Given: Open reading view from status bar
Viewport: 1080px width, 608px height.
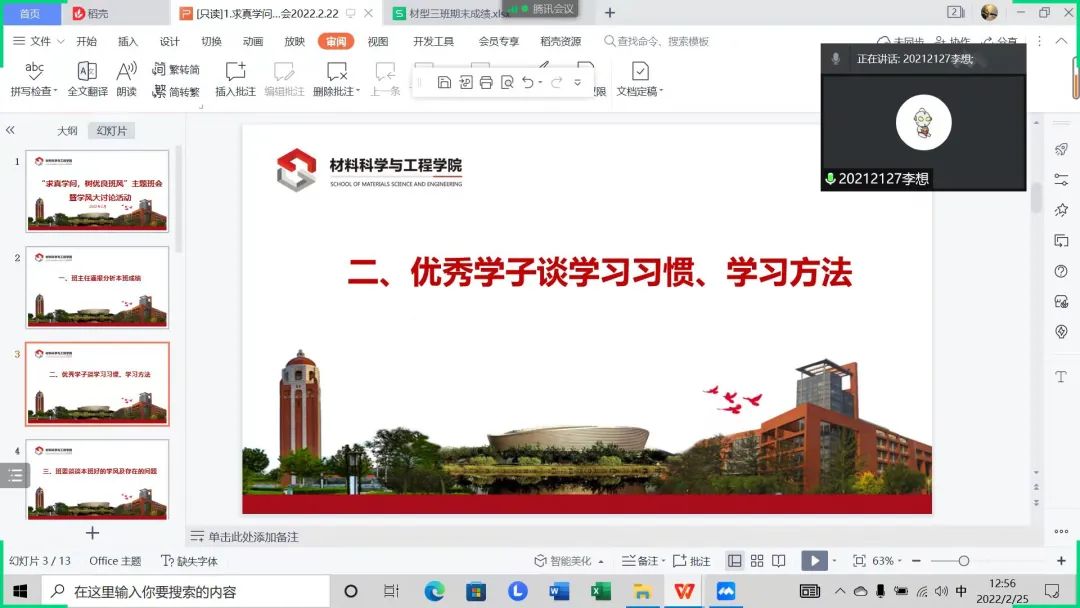Looking at the screenshot, I should tap(779, 561).
